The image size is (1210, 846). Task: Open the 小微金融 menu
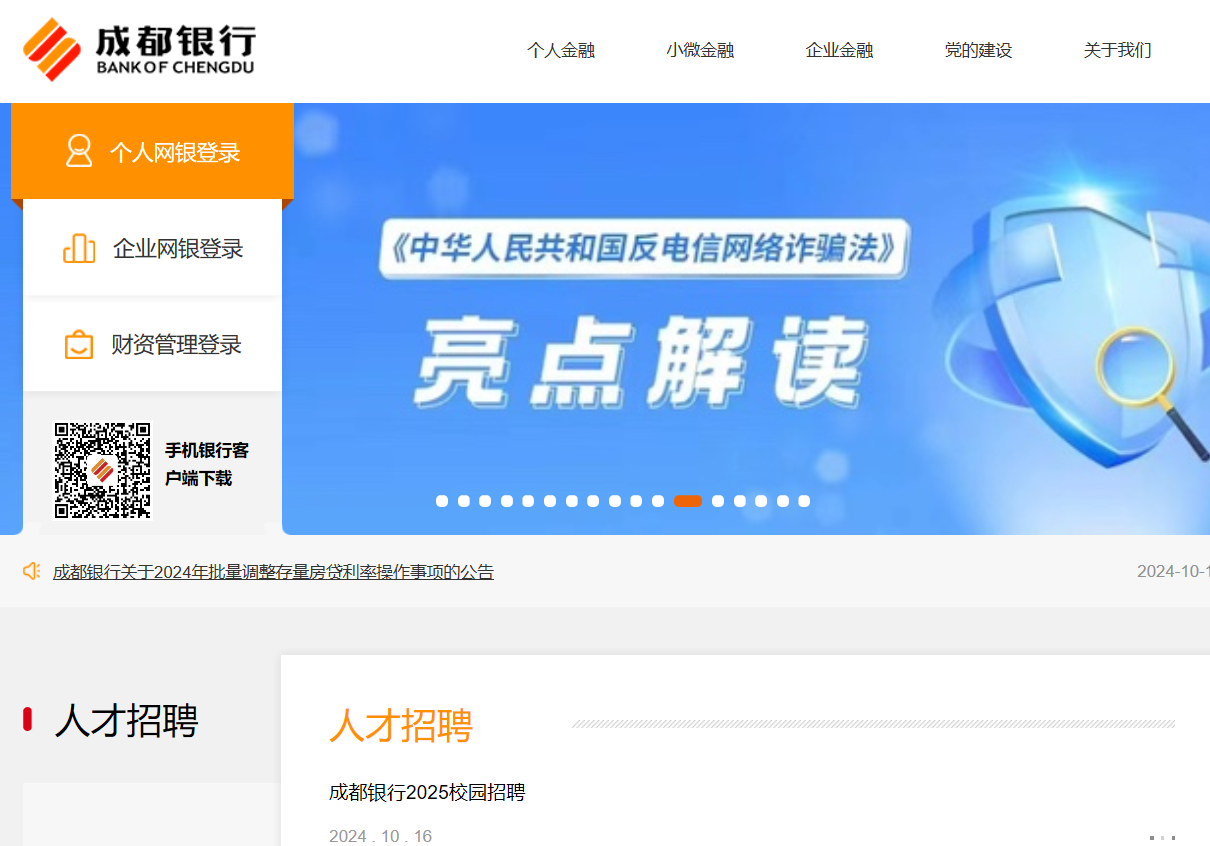point(700,50)
